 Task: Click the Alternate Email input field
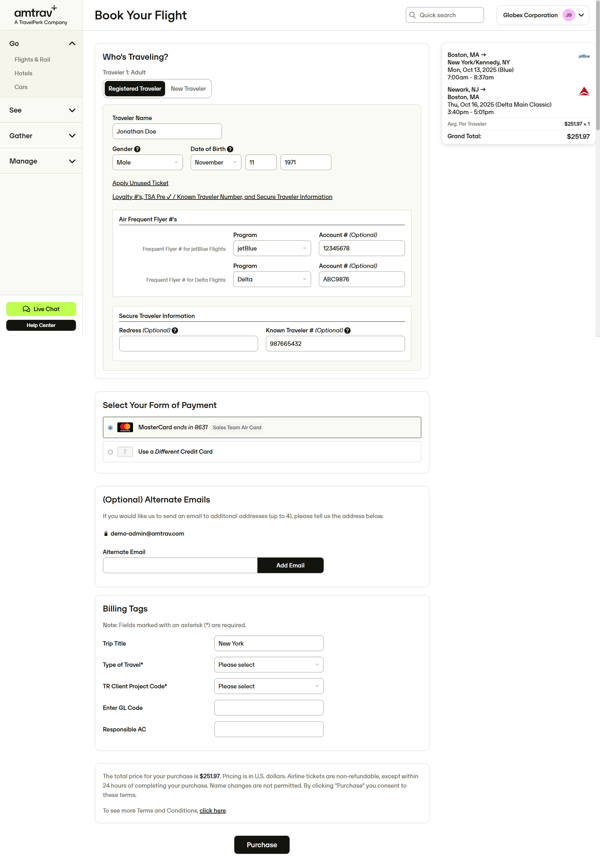point(180,565)
